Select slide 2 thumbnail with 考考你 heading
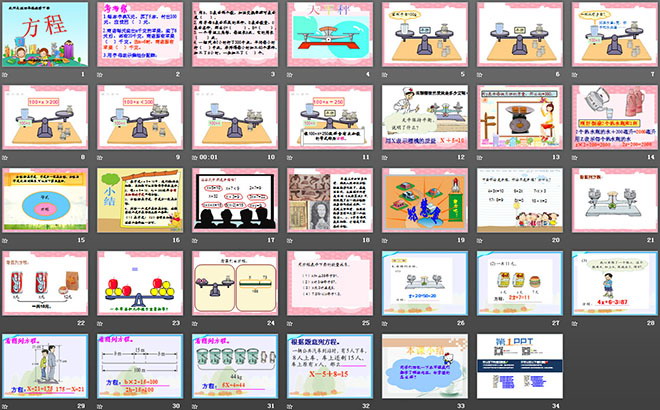This screenshot has width=660, height=410. coord(140,35)
